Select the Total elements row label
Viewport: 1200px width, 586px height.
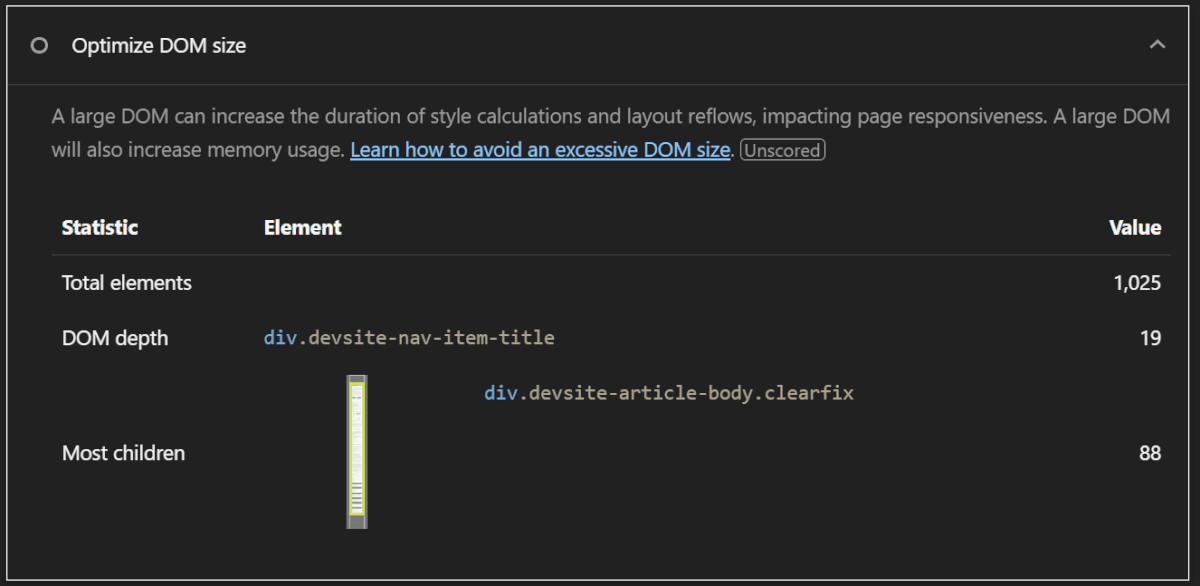coord(127,283)
